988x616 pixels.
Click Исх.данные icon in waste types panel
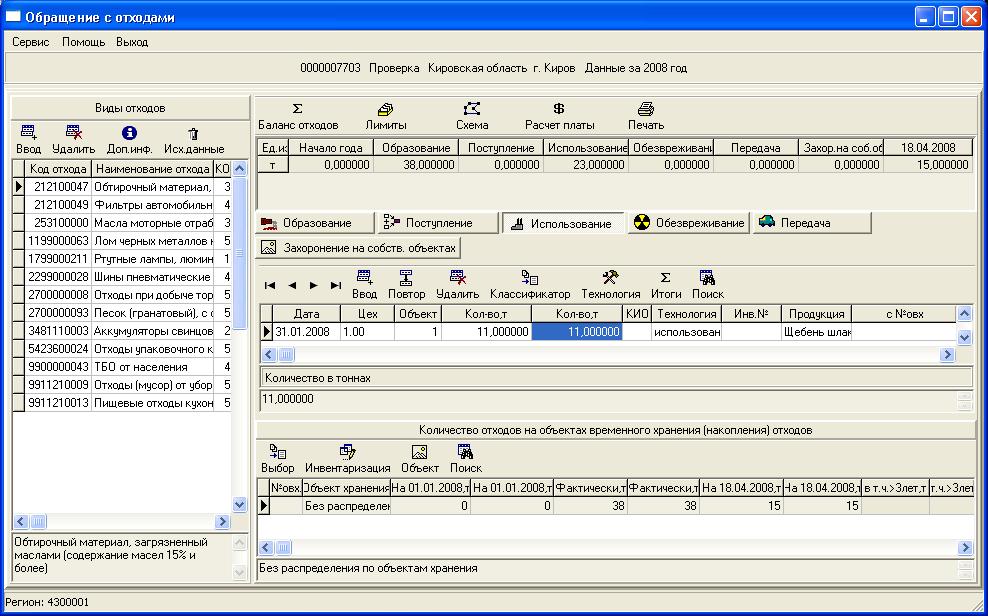tap(193, 140)
